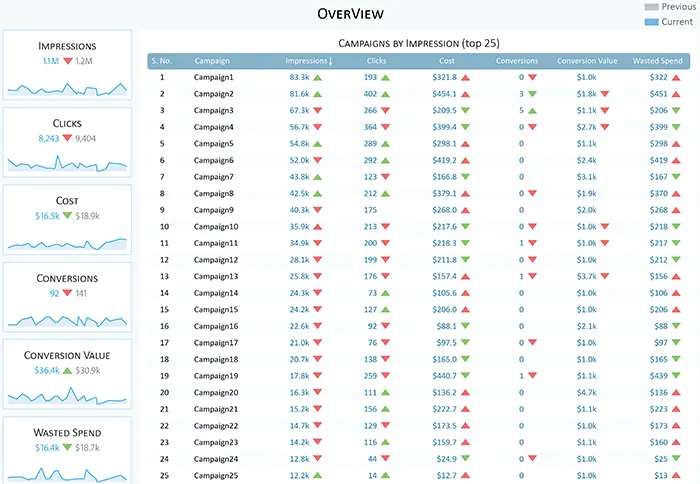
Task: Click the 1.1M current impressions value
Action: pyautogui.click(x=51, y=61)
